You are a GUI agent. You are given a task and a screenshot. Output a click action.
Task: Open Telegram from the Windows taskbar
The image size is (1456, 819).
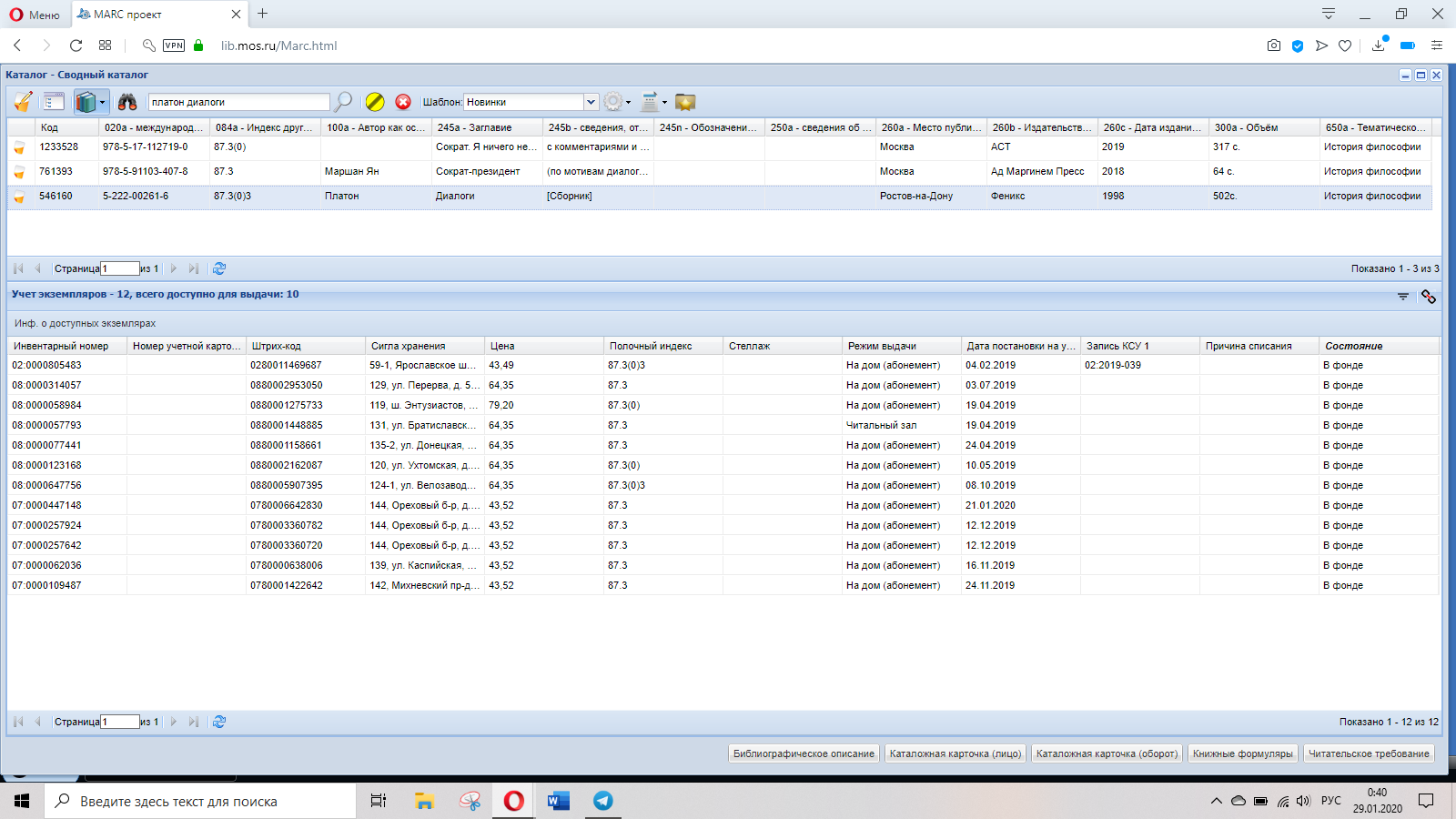point(602,801)
